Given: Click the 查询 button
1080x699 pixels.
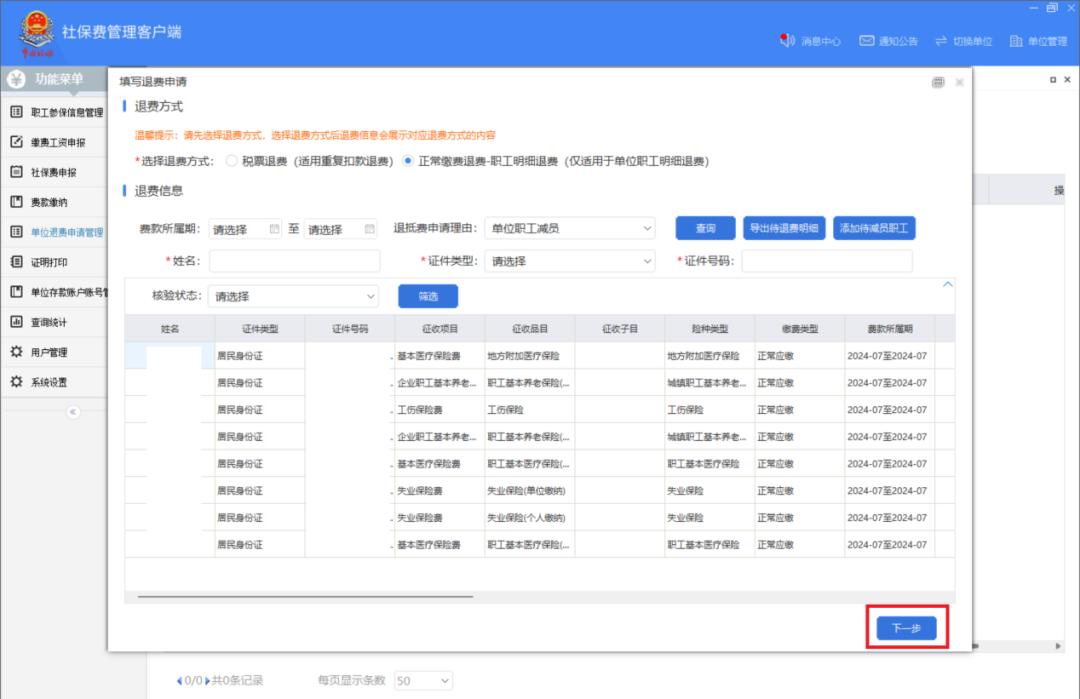Looking at the screenshot, I should point(705,229).
